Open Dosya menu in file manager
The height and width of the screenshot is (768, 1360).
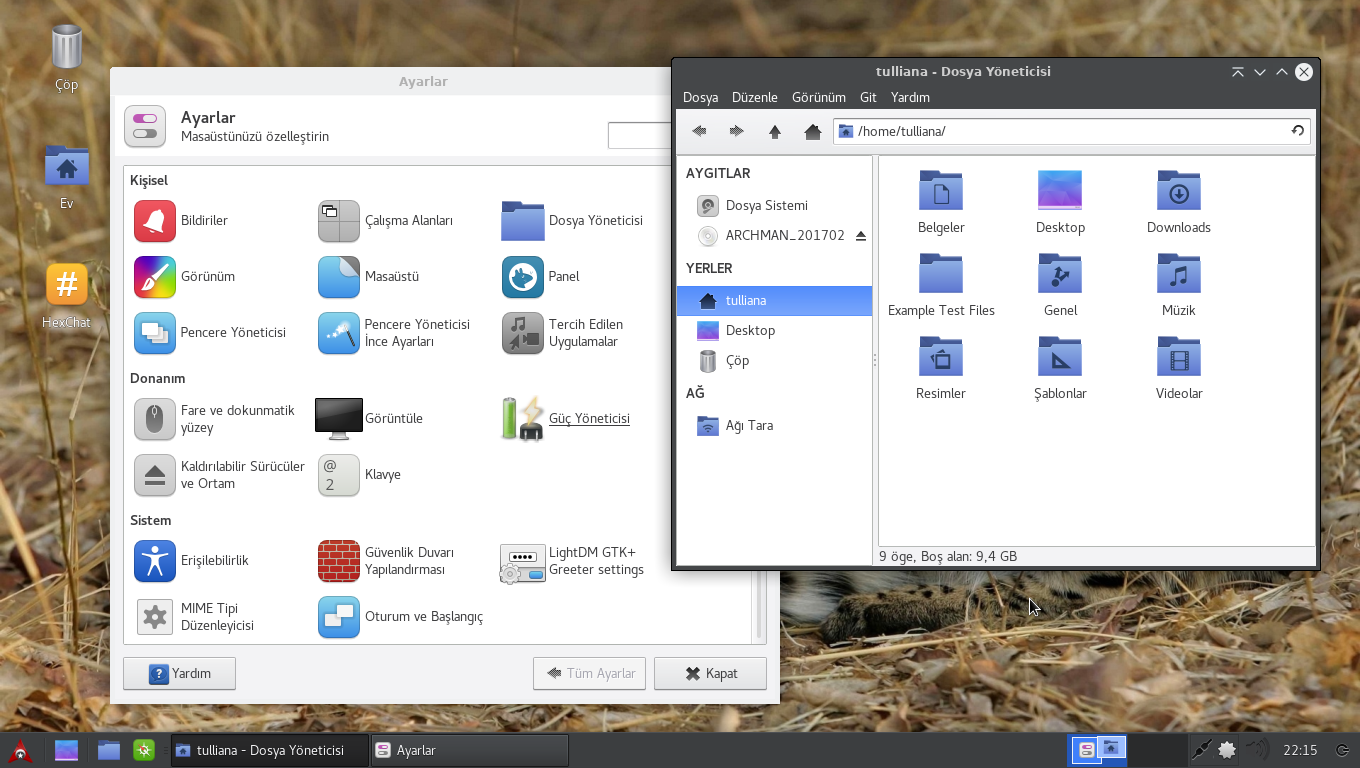[x=701, y=97]
